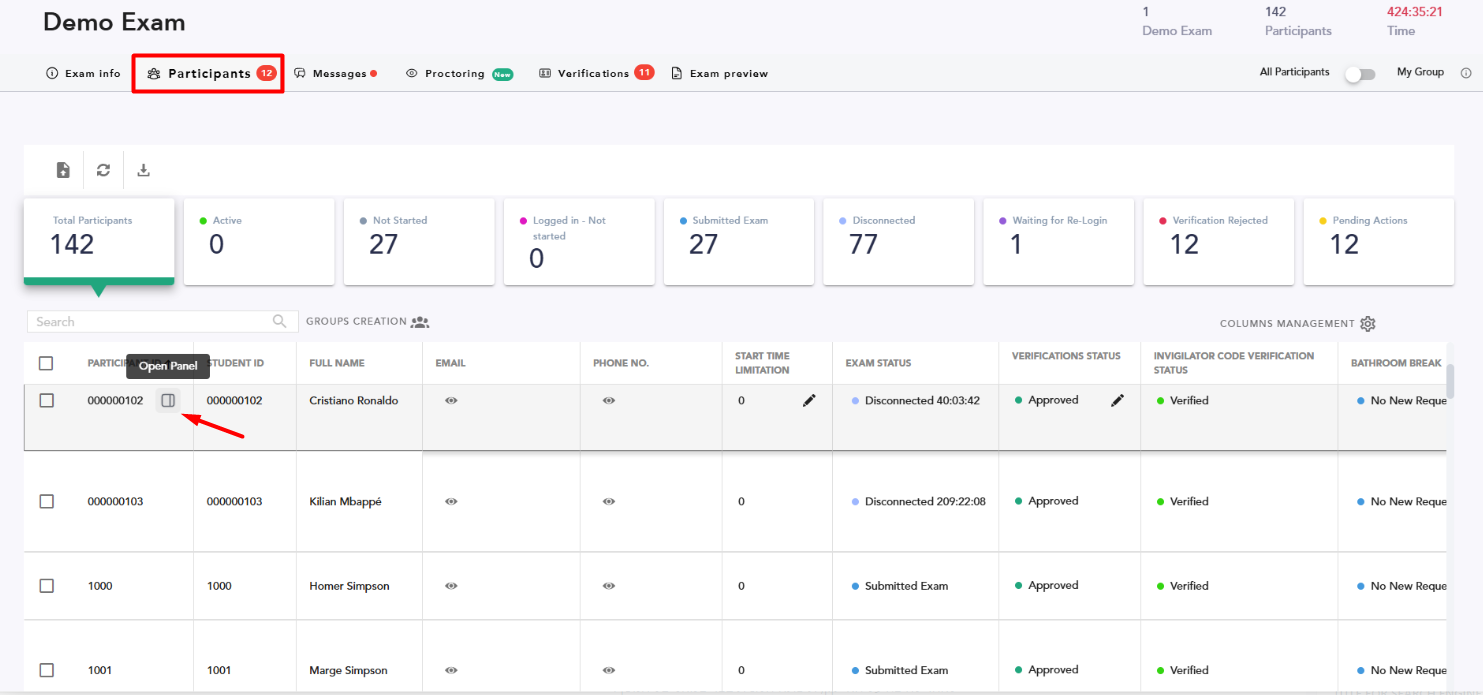
Task: Filter by Waiting for Re-Login card
Action: click(1059, 241)
